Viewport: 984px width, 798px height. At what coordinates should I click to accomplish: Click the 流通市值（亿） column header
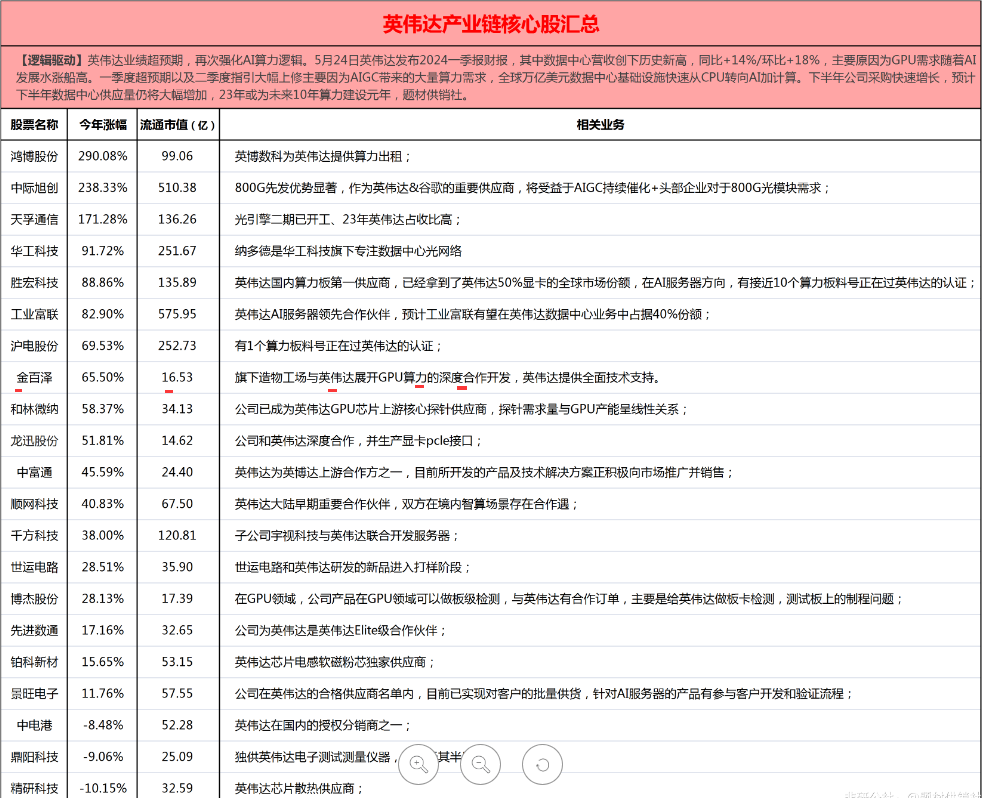[x=177, y=125]
